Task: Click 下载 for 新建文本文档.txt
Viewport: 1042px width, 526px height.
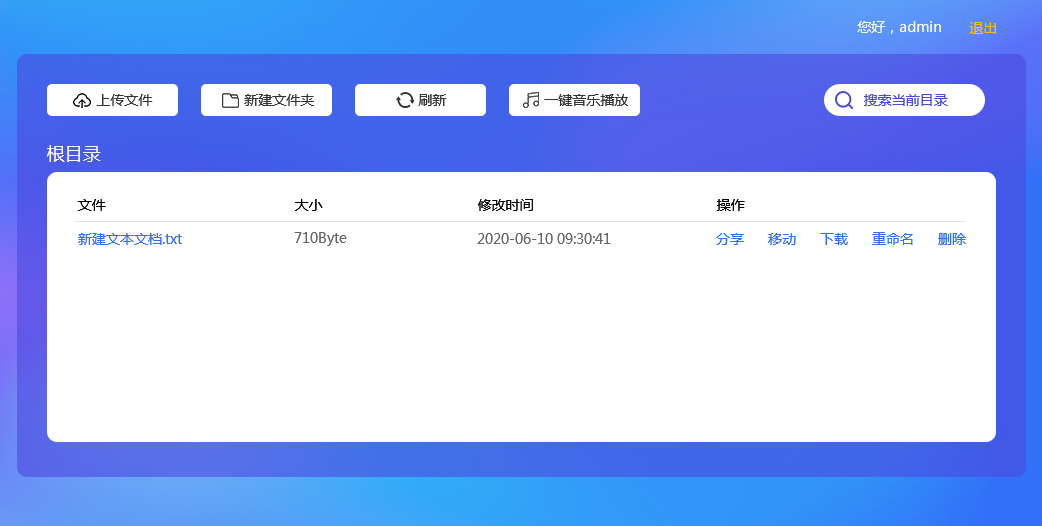Action: tap(834, 239)
